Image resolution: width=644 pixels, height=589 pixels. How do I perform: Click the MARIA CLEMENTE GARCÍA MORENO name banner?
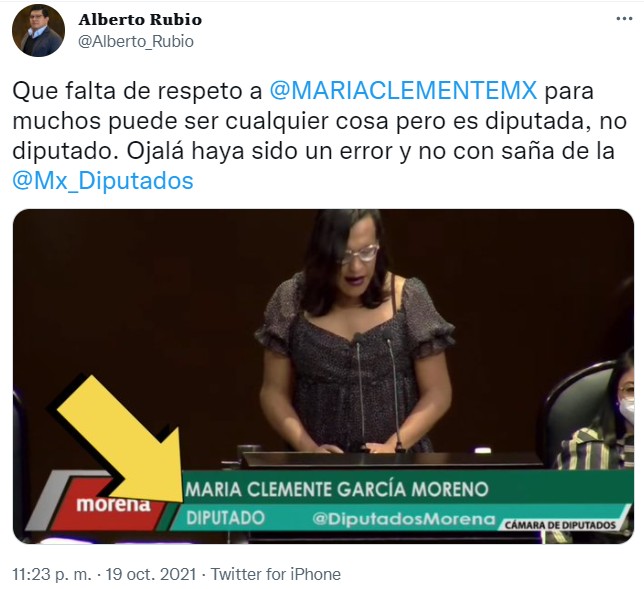(337, 489)
